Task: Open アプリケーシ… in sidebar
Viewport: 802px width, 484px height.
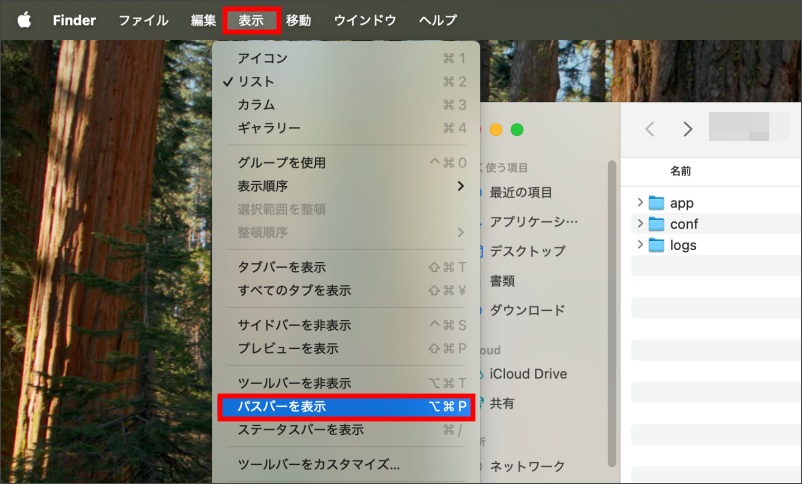Action: (x=533, y=222)
